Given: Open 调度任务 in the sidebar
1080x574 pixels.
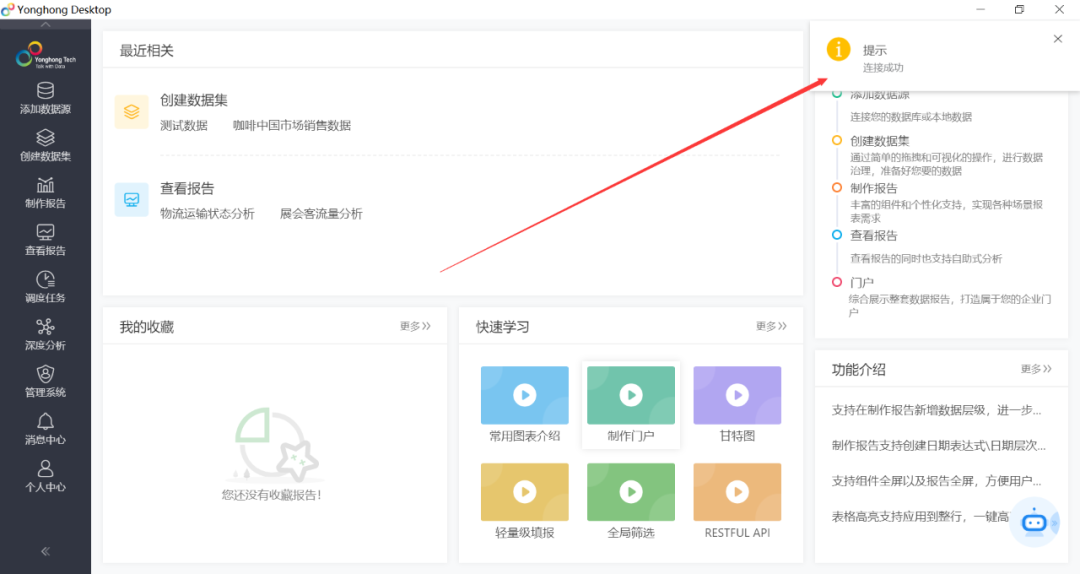Looking at the screenshot, I should (x=45, y=287).
